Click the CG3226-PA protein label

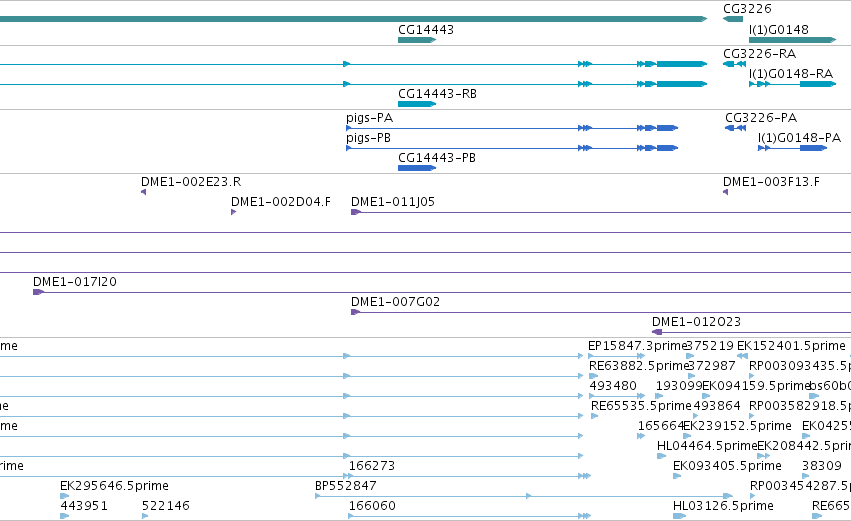tap(761, 118)
